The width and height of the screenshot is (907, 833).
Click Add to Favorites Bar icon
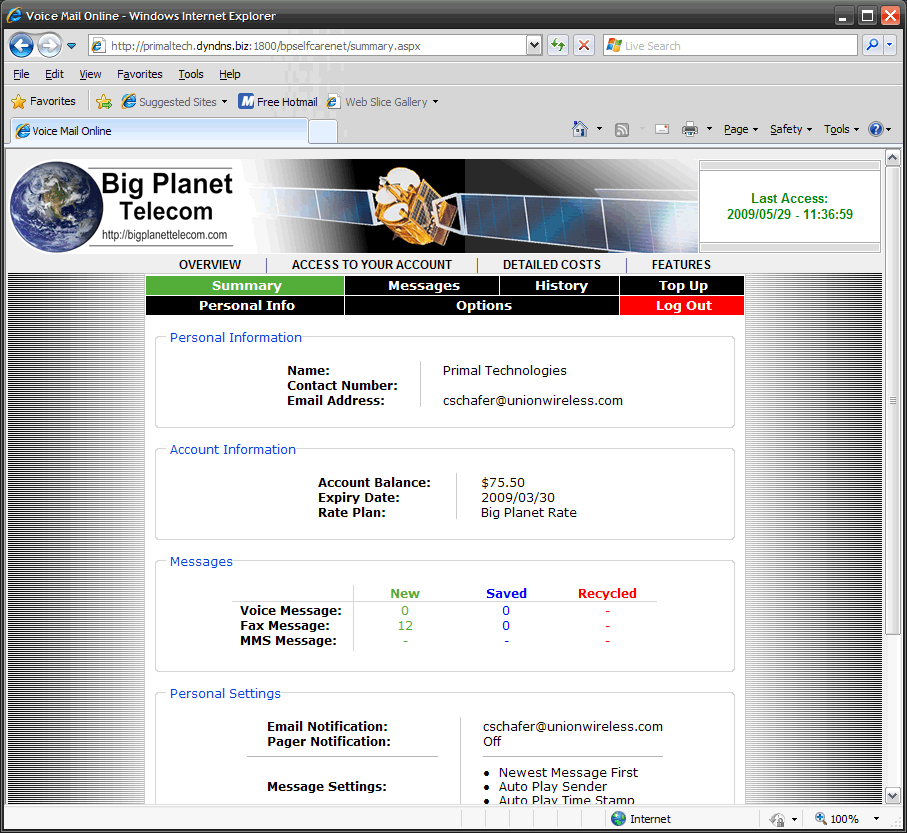click(x=104, y=102)
